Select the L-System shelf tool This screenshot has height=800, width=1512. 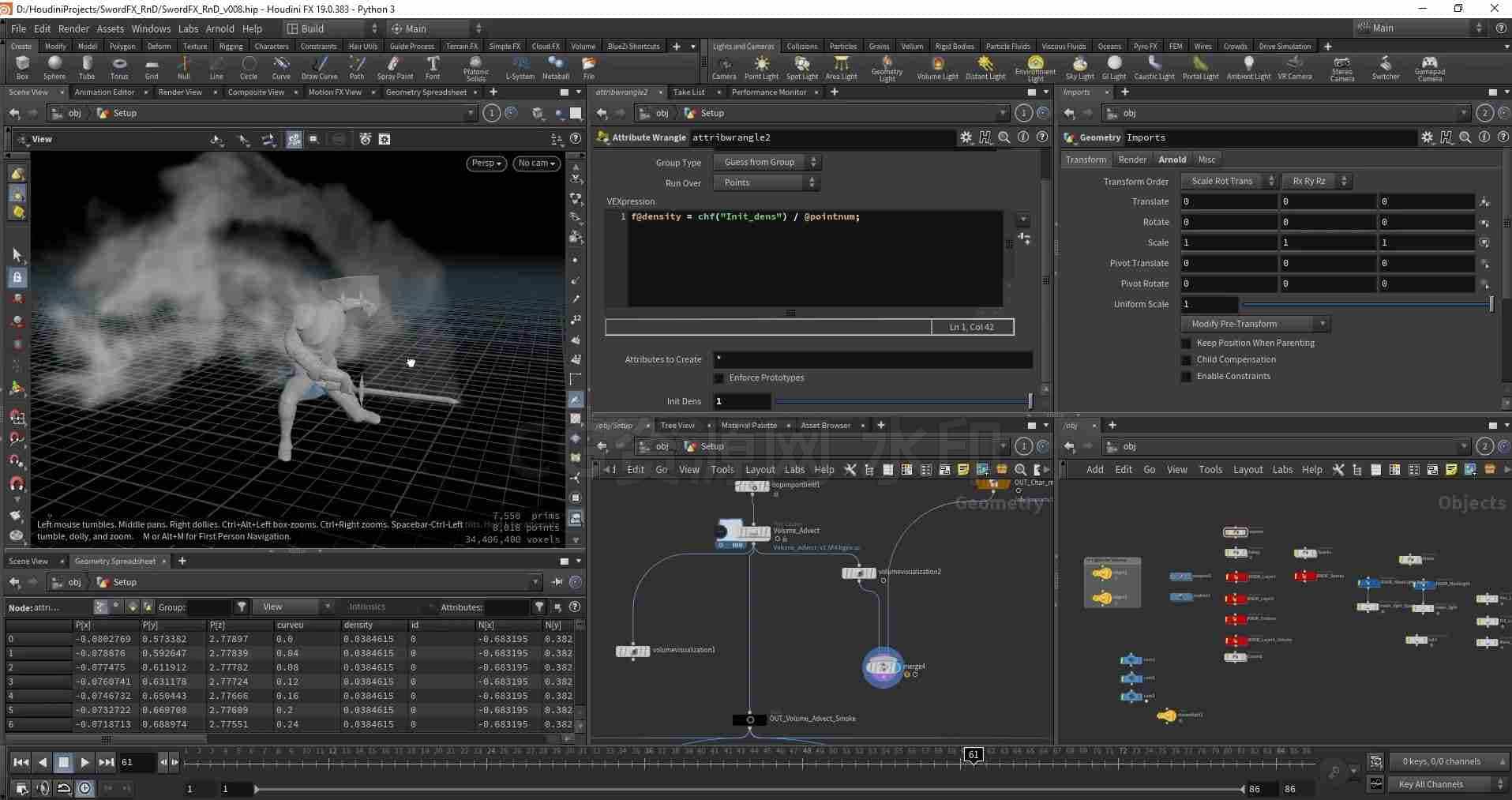[x=520, y=68]
